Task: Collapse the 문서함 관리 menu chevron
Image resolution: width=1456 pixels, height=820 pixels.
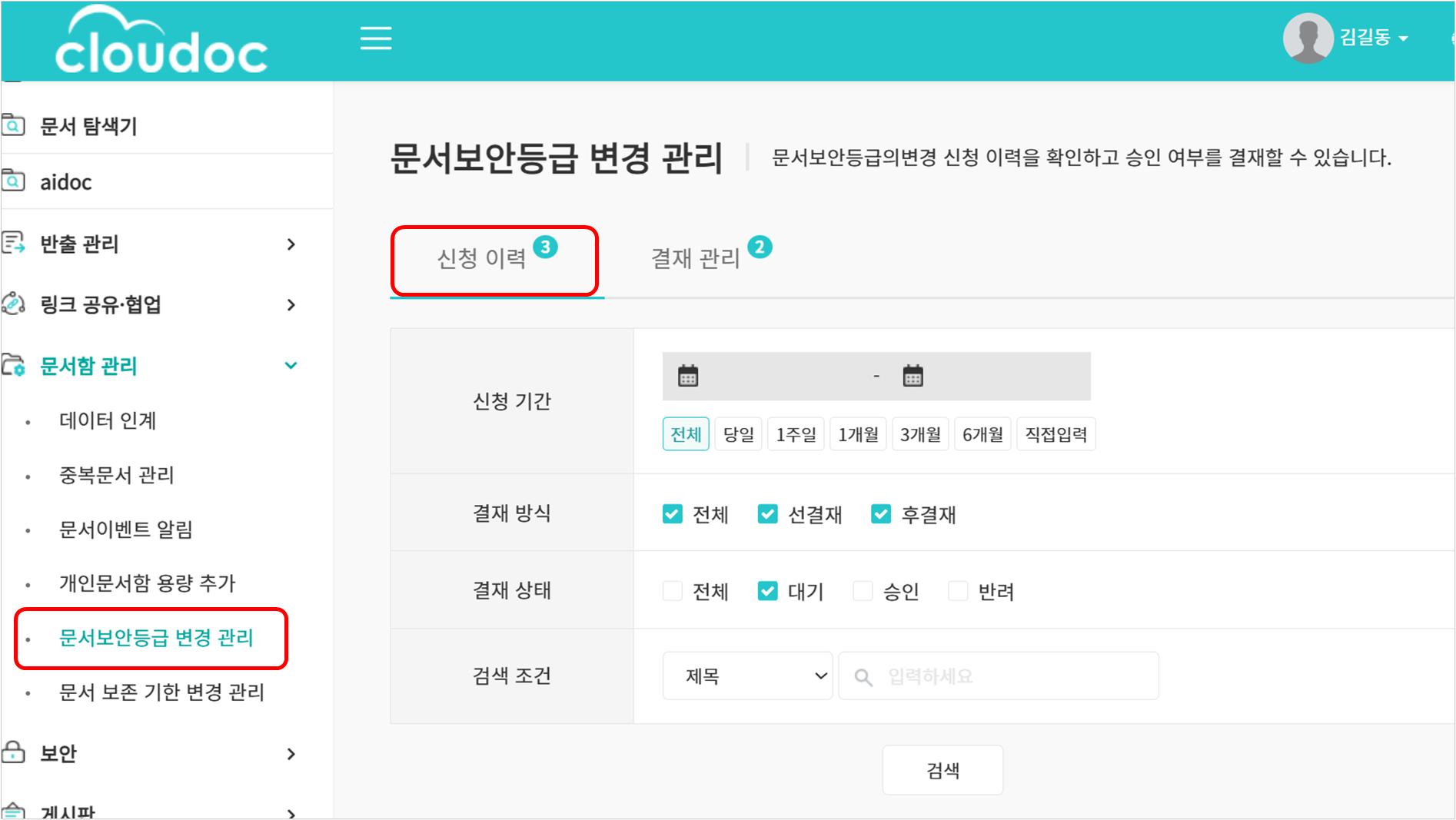Action: point(291,366)
